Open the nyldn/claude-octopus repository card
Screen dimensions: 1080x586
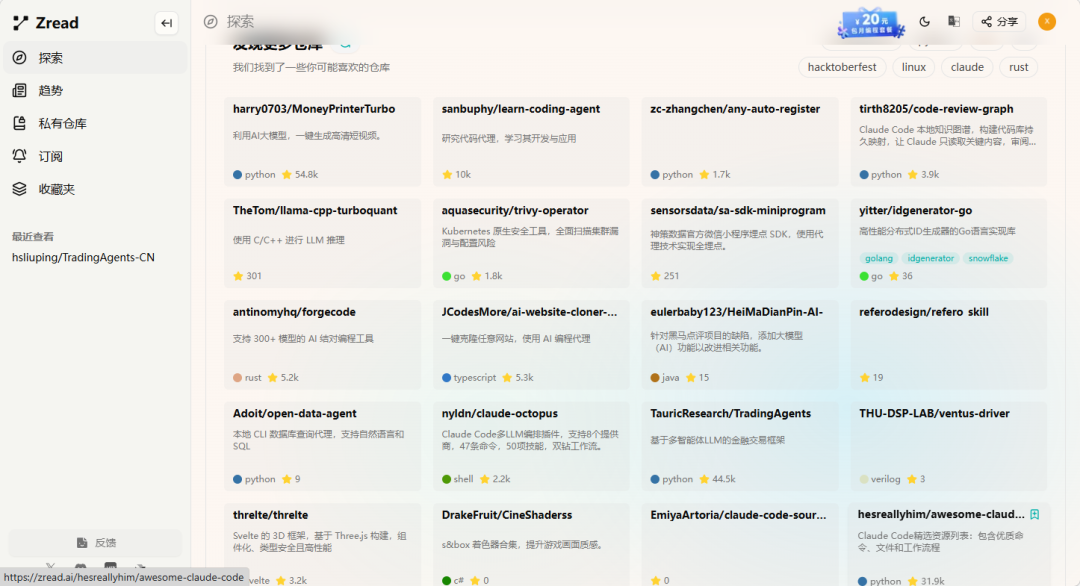click(x=531, y=446)
